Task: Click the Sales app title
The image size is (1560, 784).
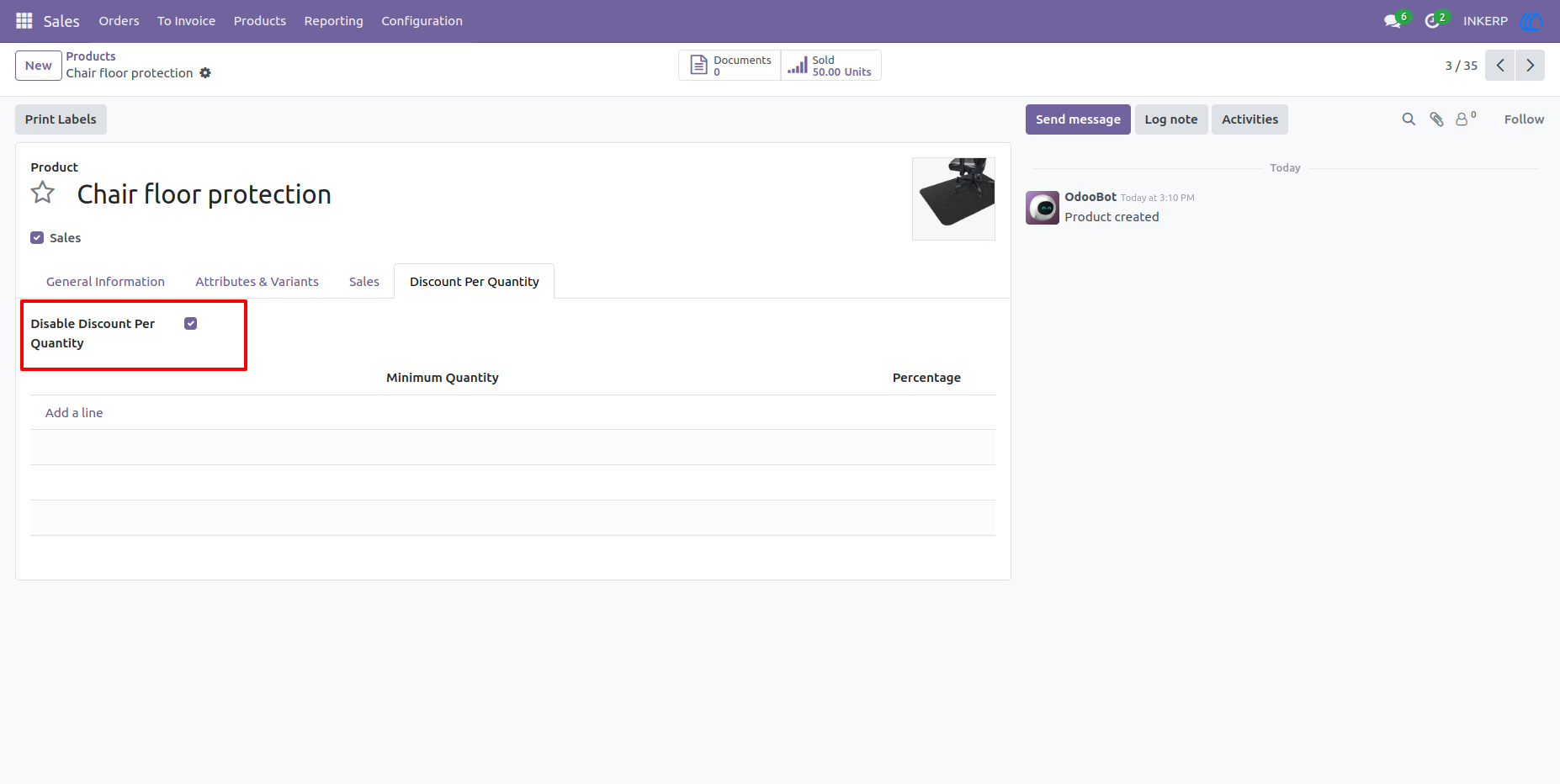Action: (x=61, y=21)
